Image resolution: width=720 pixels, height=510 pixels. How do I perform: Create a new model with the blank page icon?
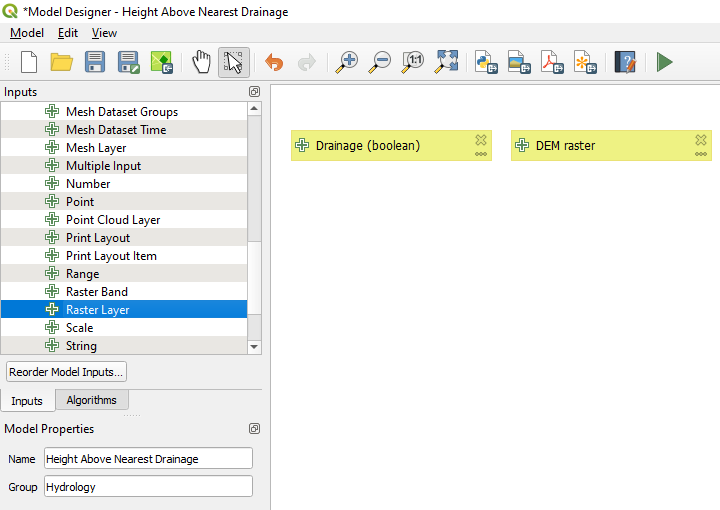pyautogui.click(x=29, y=62)
